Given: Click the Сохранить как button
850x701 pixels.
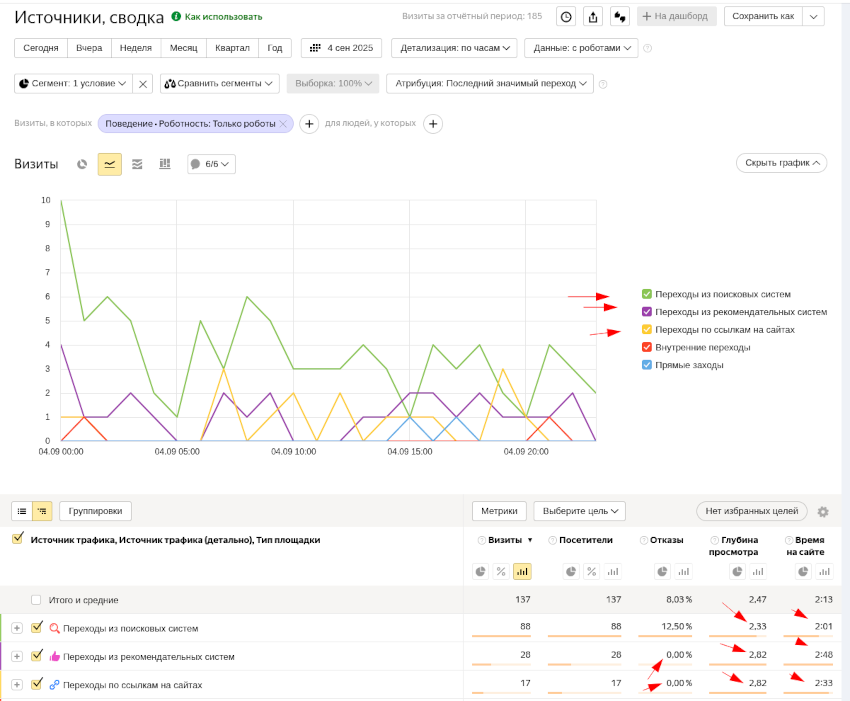Looking at the screenshot, I should coord(763,17).
